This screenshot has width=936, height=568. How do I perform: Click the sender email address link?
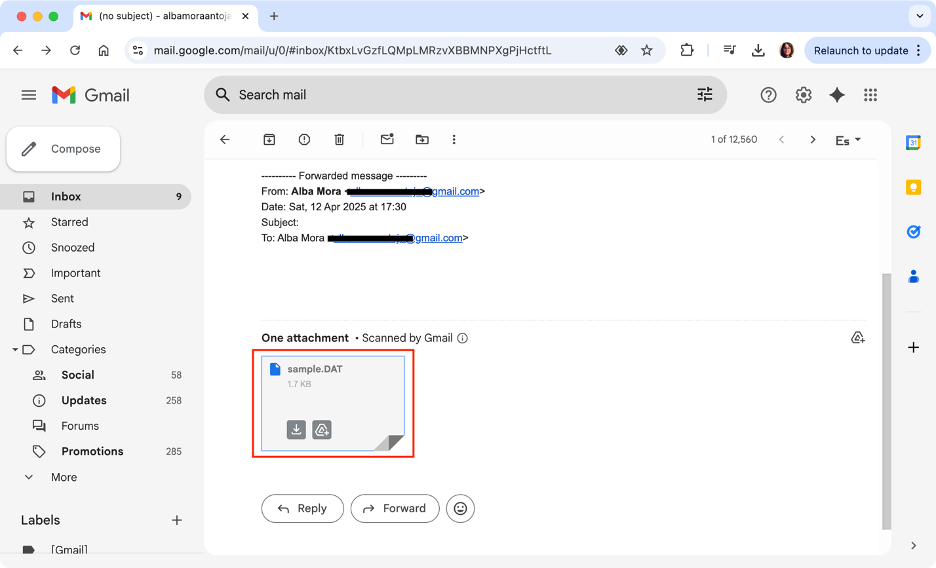(414, 192)
